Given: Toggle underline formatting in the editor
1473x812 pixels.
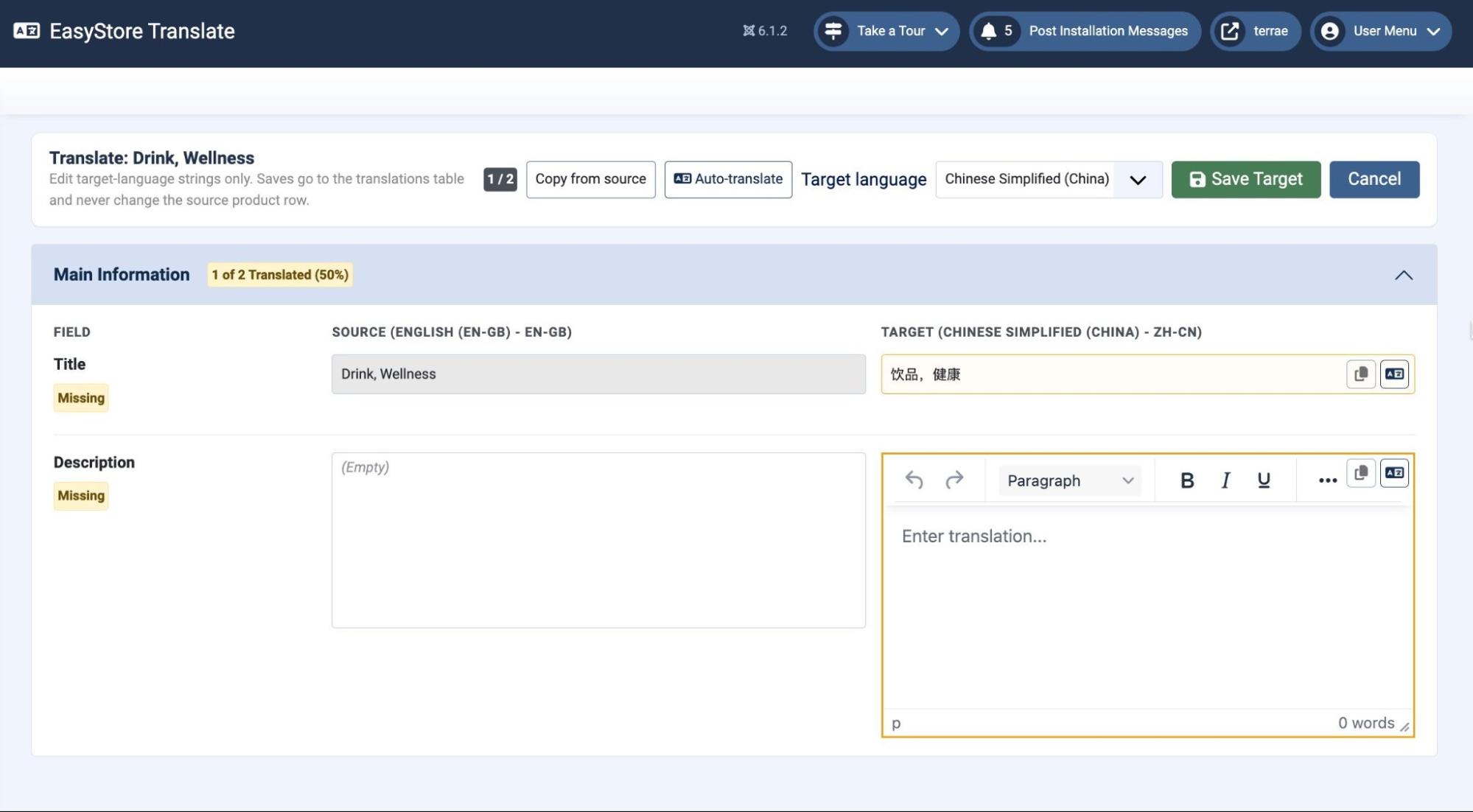Looking at the screenshot, I should pyautogui.click(x=1264, y=480).
